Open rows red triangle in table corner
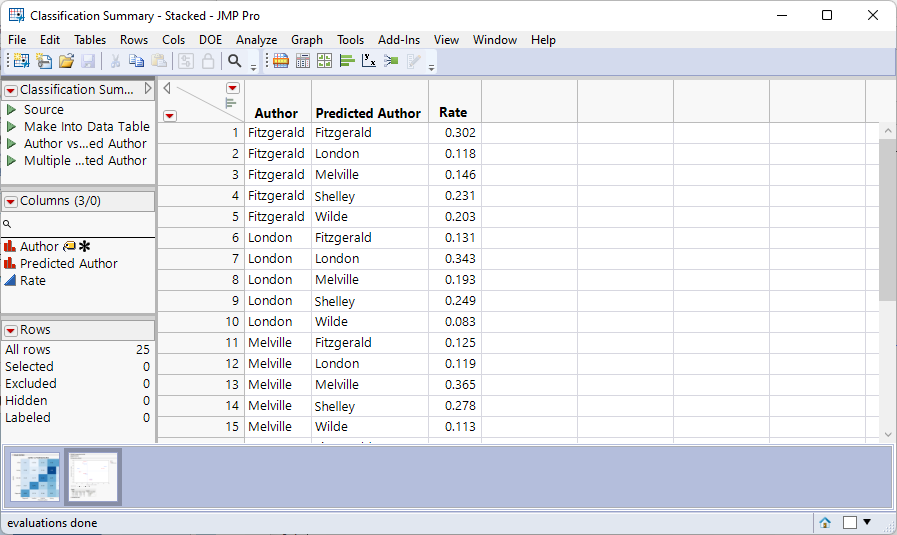Image resolution: width=897 pixels, height=535 pixels. coord(170,116)
